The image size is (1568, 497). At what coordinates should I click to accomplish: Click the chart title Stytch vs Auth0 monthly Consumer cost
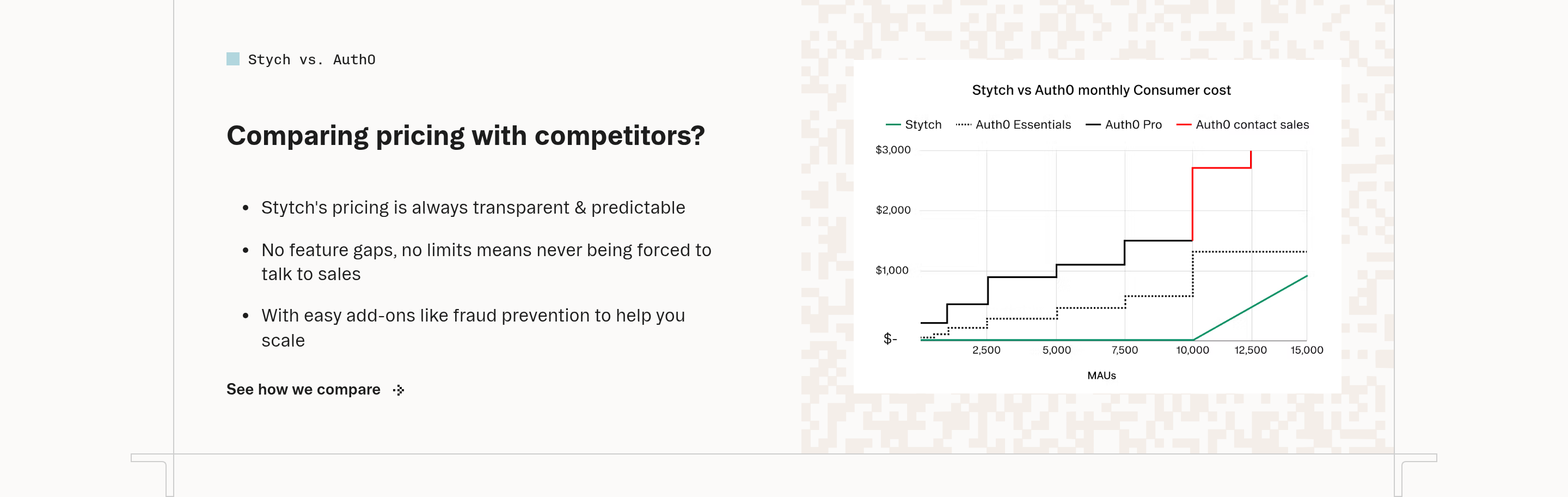(1100, 90)
